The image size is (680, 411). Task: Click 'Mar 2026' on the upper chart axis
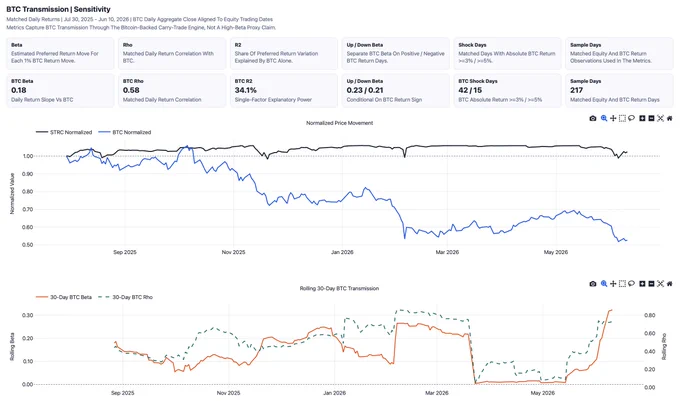[x=447, y=252]
